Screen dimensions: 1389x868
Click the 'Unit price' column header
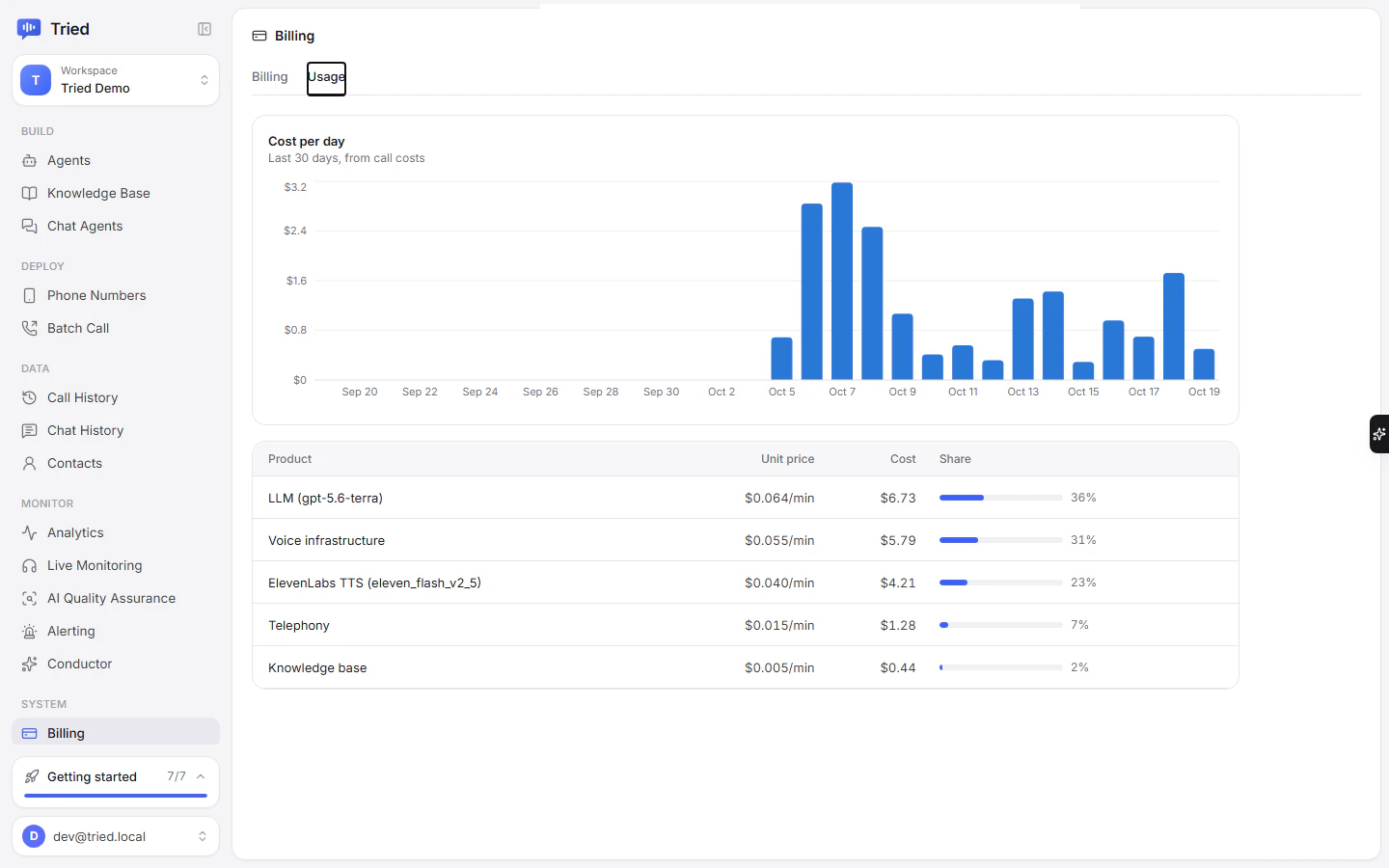(x=787, y=459)
